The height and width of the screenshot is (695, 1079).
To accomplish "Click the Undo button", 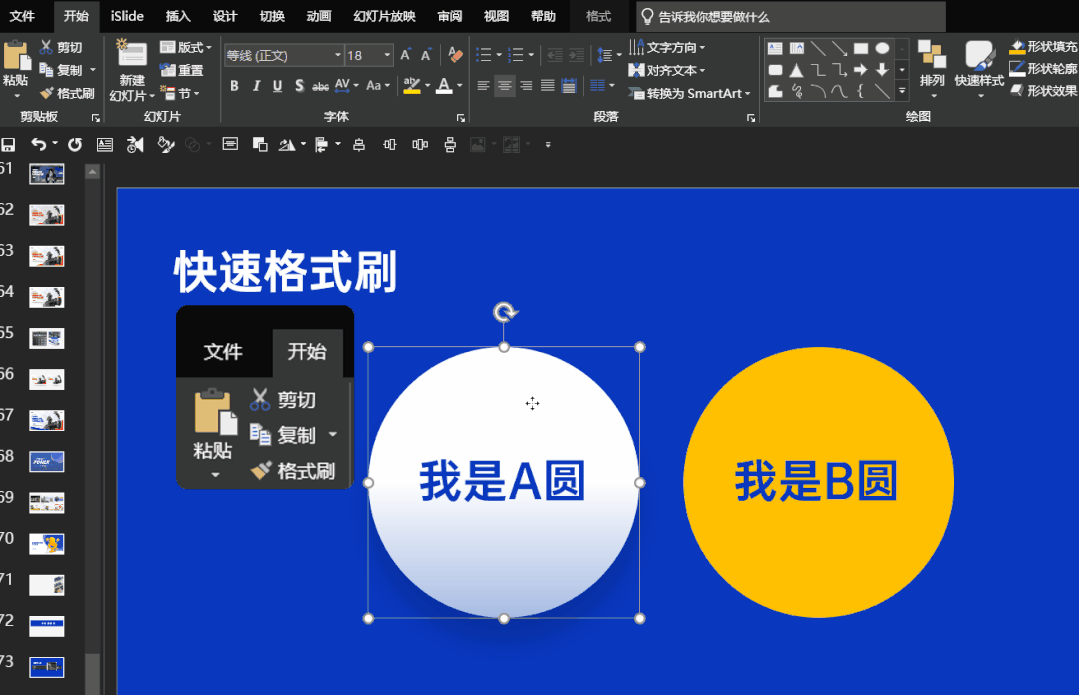I will click(39, 145).
